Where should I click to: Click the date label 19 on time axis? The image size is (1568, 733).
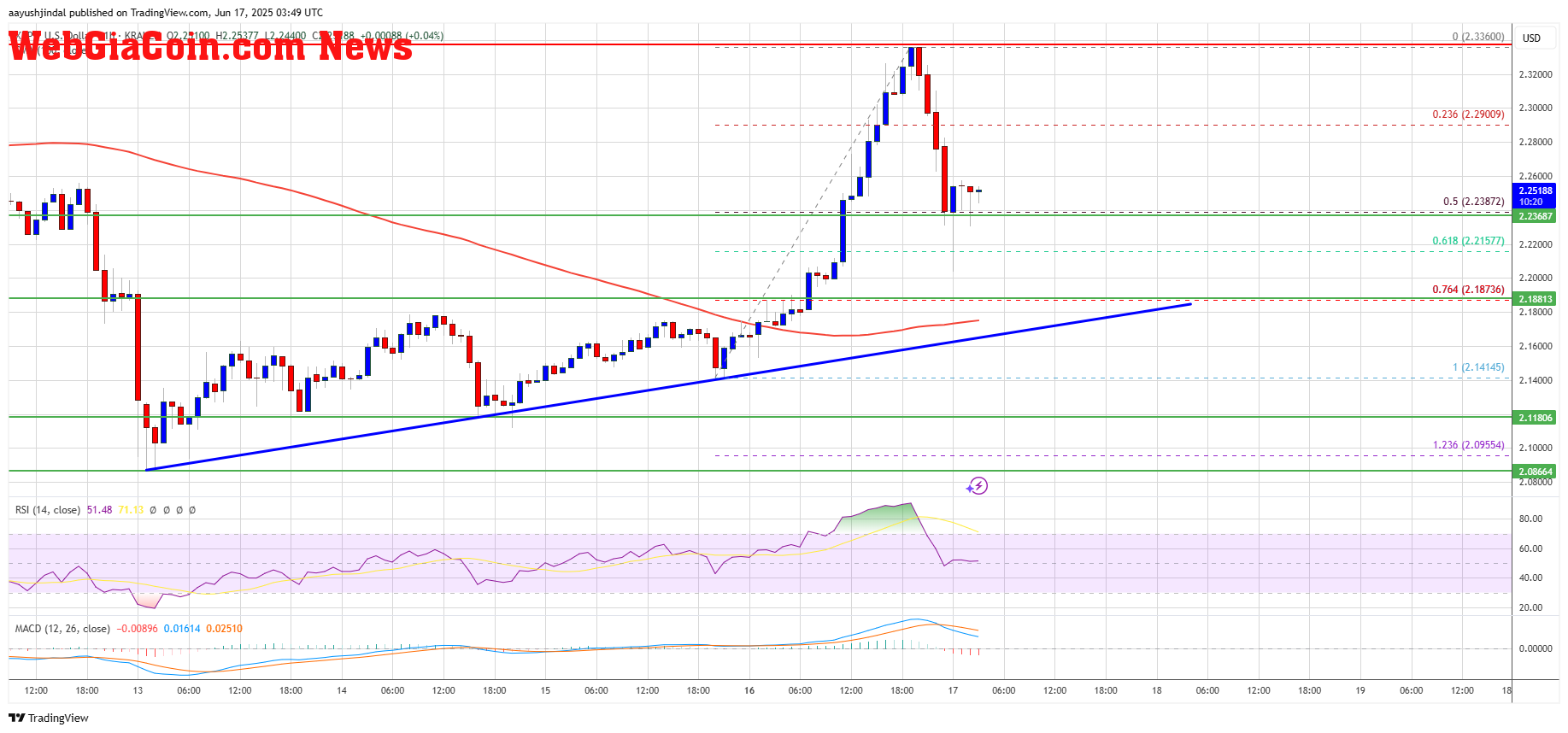1360,690
